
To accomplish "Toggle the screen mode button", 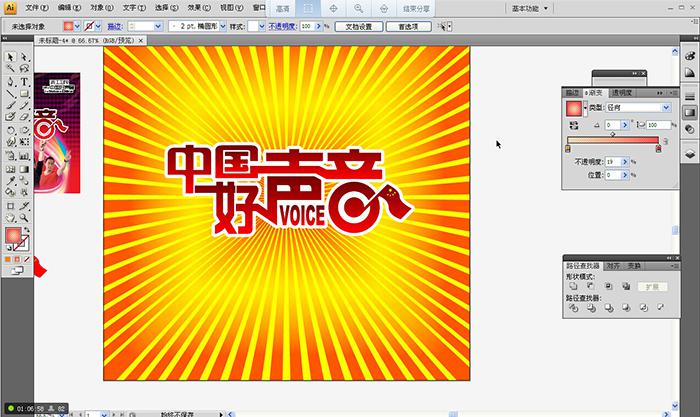I will 17,271.
